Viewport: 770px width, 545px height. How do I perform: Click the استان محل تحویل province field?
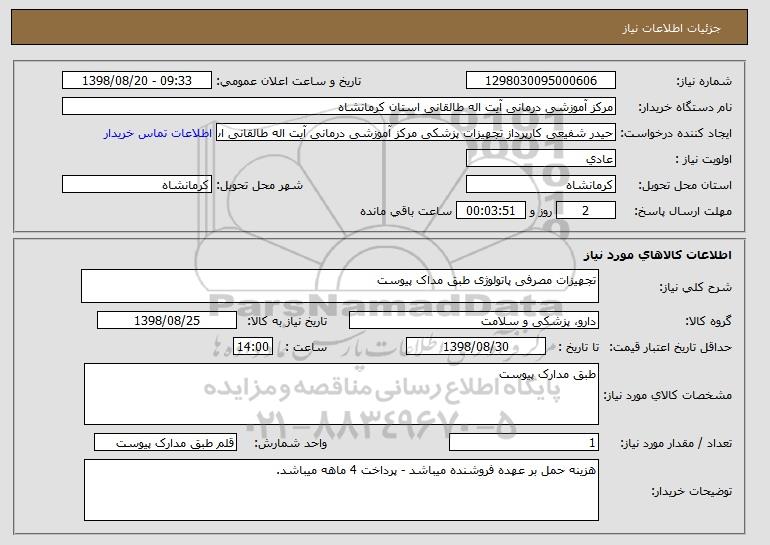[541, 185]
